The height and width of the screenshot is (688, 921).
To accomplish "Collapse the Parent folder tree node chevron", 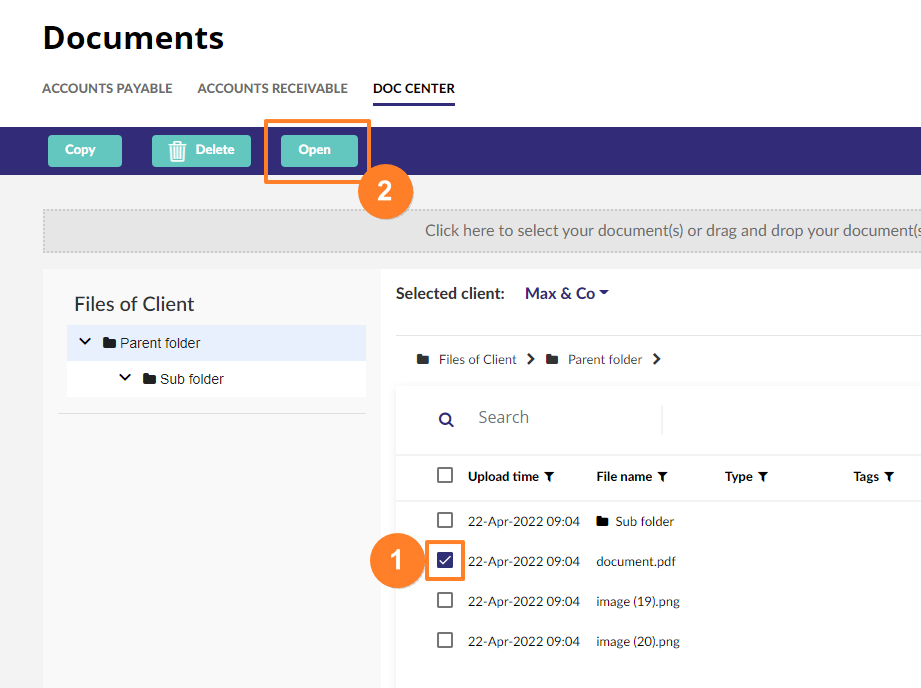I will (85, 341).
